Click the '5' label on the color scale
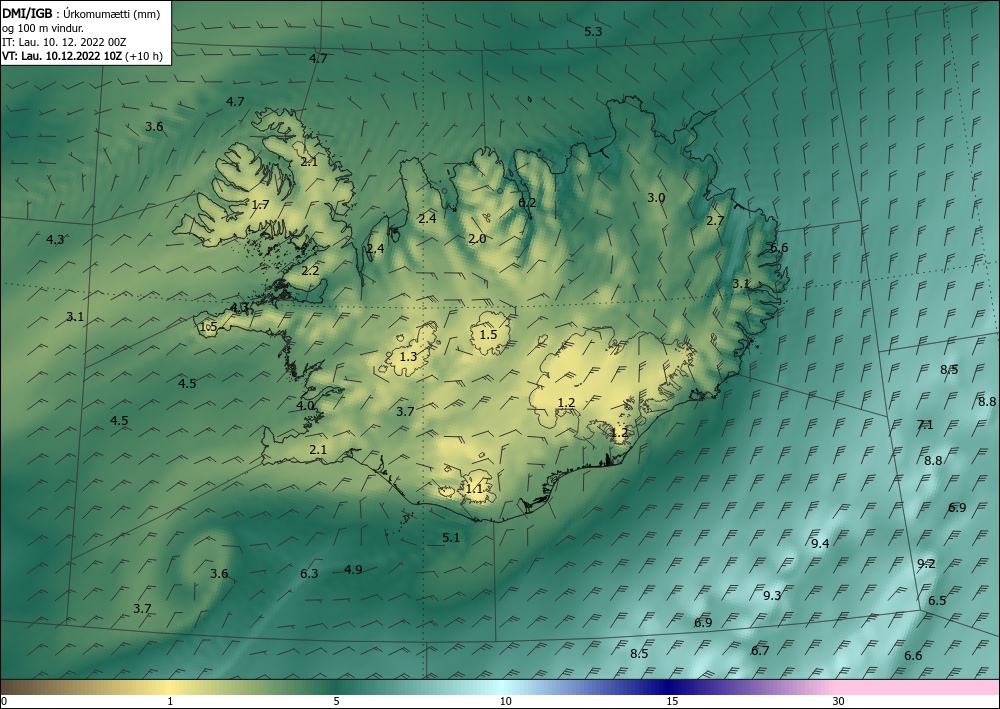This screenshot has width=1000, height=709. coord(336,701)
